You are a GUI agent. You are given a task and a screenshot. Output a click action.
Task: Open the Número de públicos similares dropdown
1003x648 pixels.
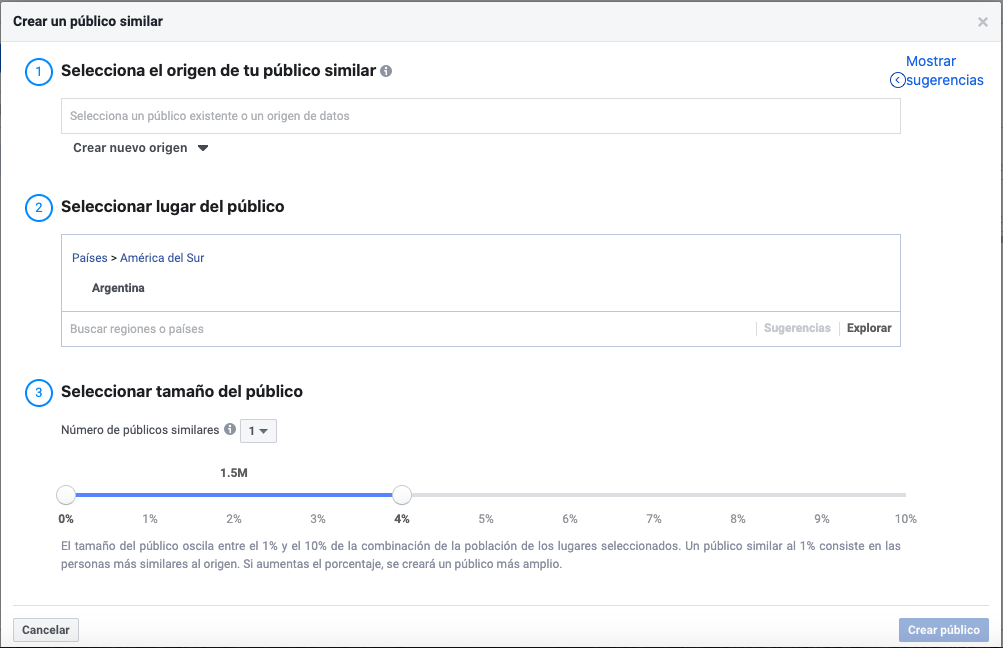tap(257, 430)
